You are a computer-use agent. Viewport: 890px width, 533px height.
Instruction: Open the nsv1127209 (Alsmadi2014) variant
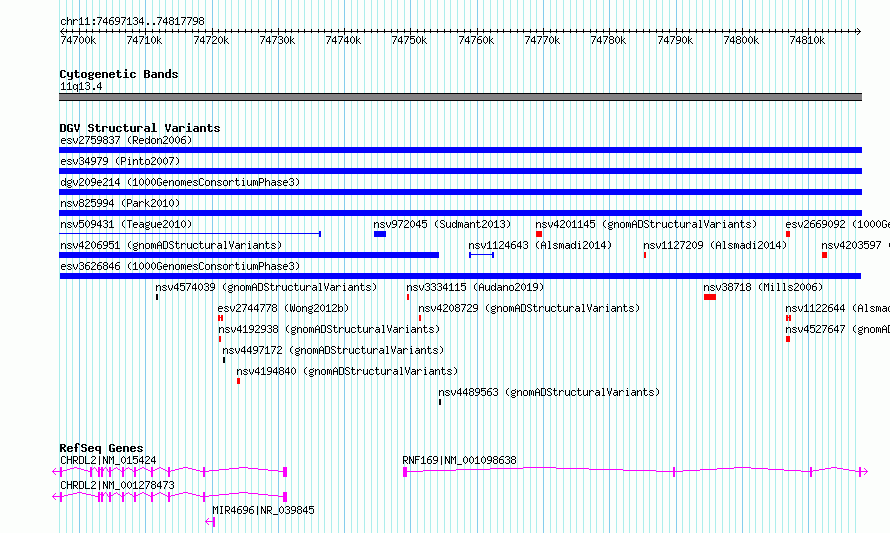click(x=645, y=255)
